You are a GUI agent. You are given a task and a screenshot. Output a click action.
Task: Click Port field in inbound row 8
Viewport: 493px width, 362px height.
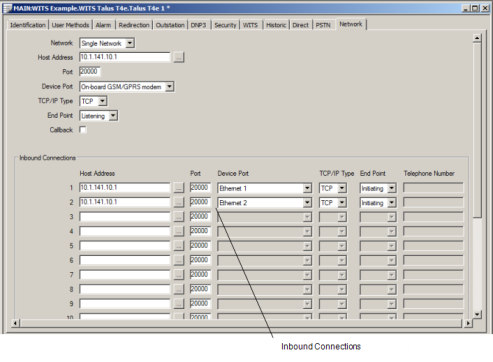point(200,289)
